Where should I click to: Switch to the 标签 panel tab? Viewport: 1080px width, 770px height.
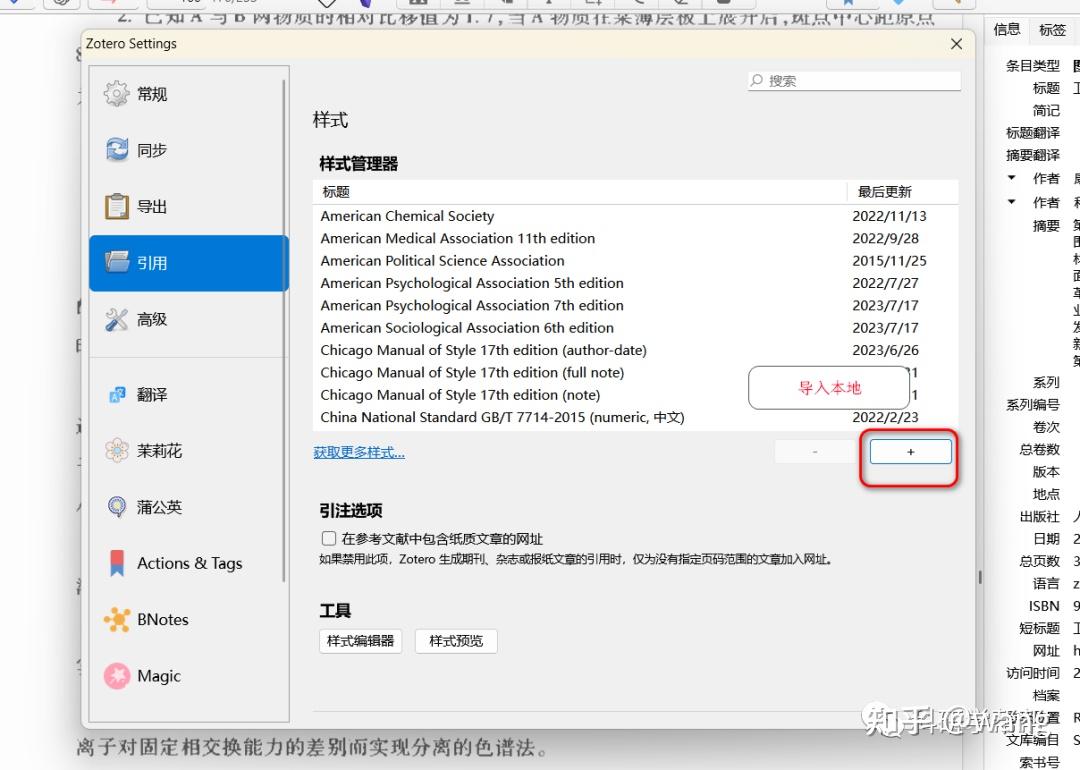point(1052,30)
